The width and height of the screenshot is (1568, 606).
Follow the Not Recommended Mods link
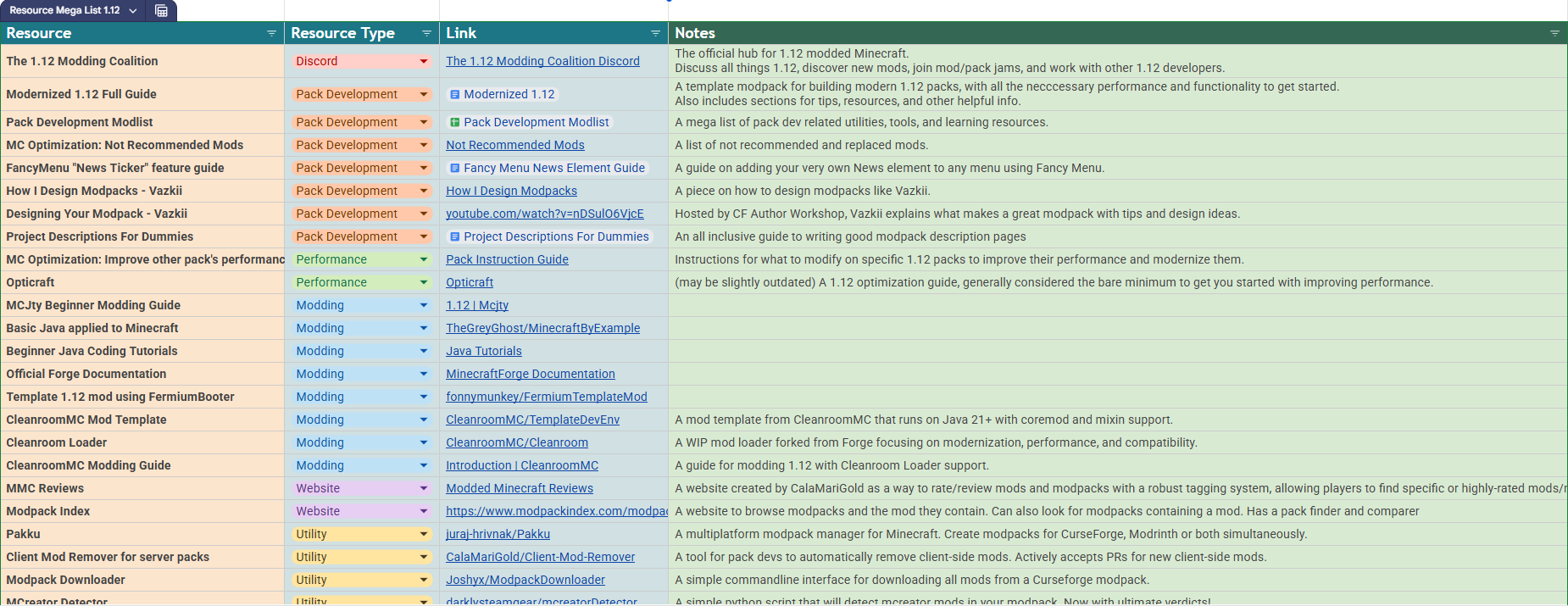coord(515,145)
